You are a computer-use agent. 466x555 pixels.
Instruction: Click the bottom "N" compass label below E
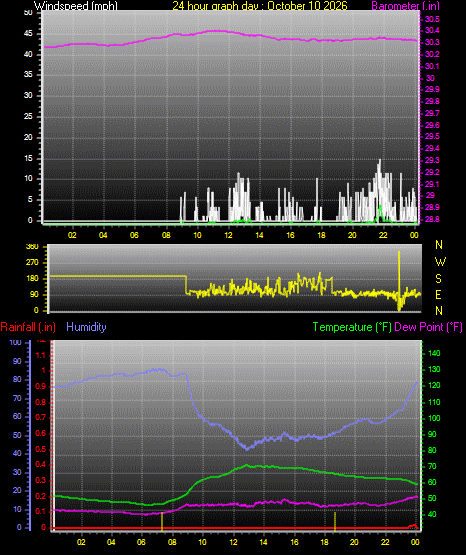(x=439, y=311)
